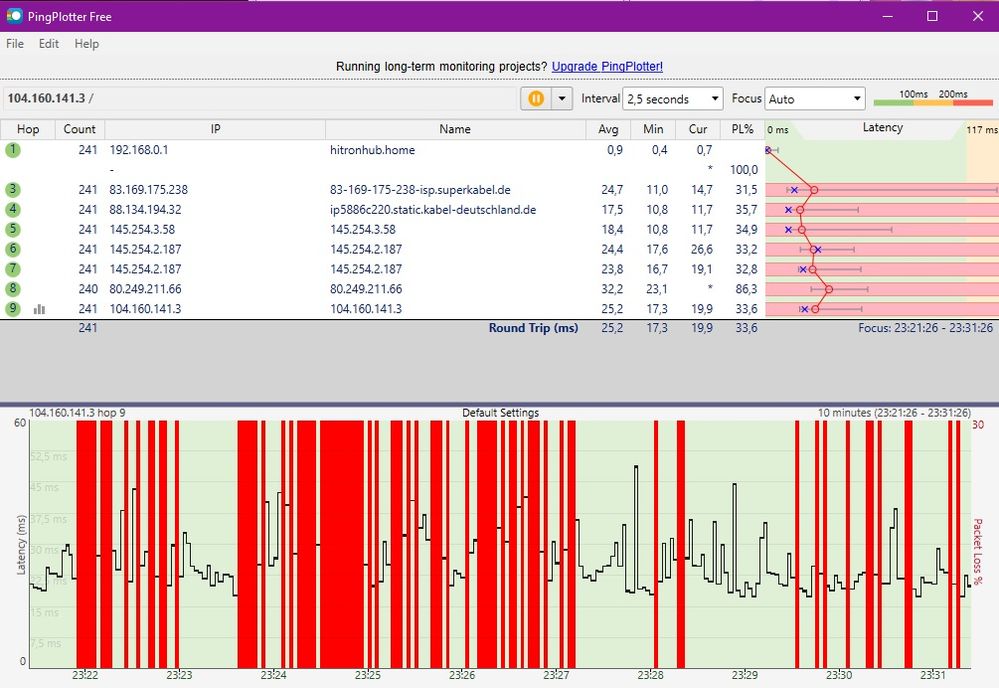Select the hitronhub.home hop row

(372, 150)
